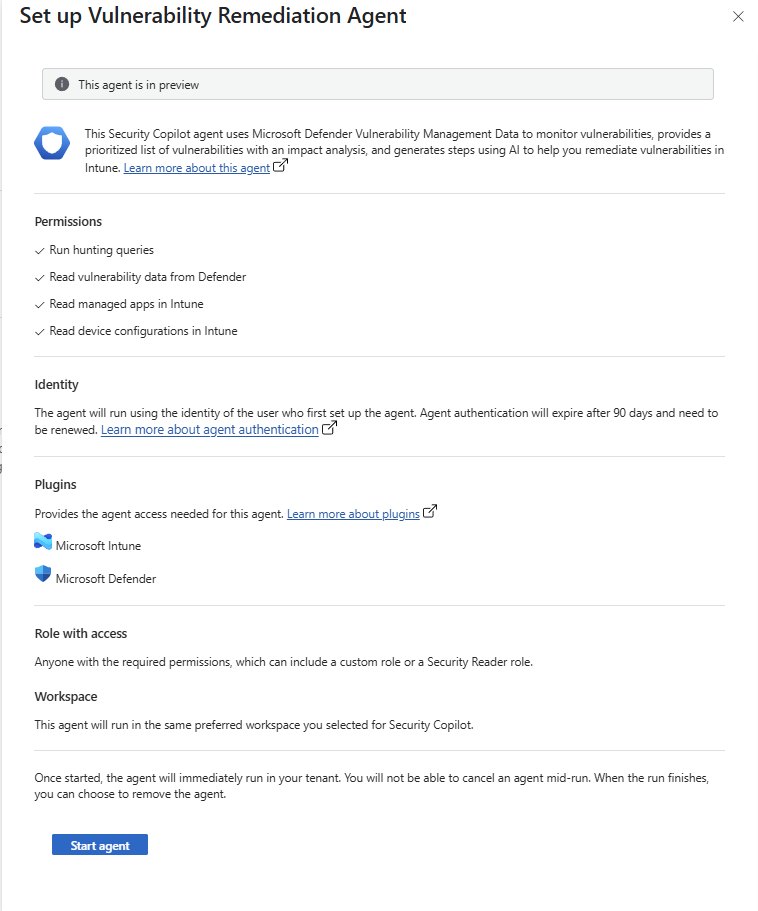The image size is (758, 911).
Task: Click the Microsoft Defender plugin icon
Action: [43, 578]
